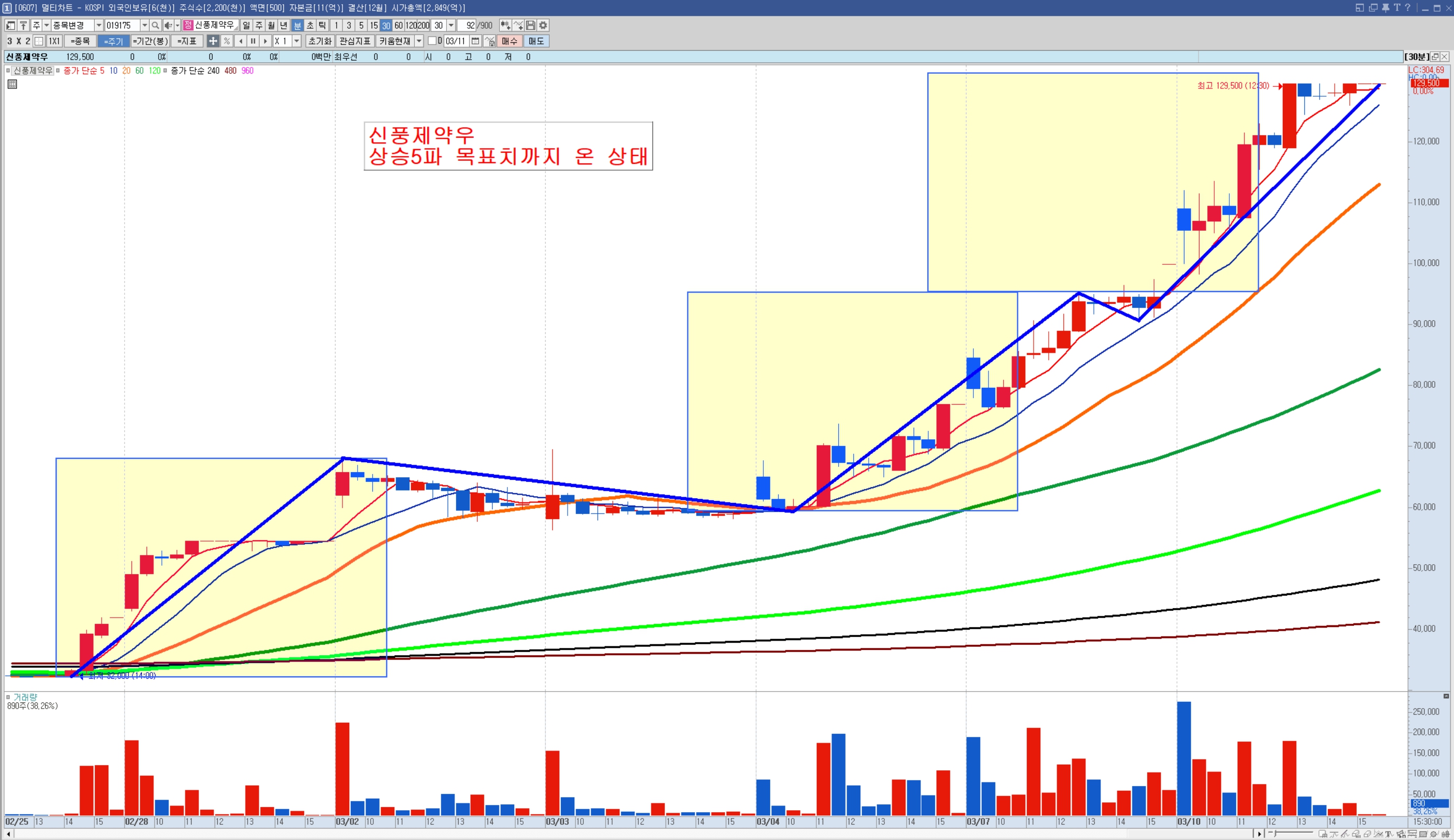Open the calendar date picker icon

coord(475,41)
